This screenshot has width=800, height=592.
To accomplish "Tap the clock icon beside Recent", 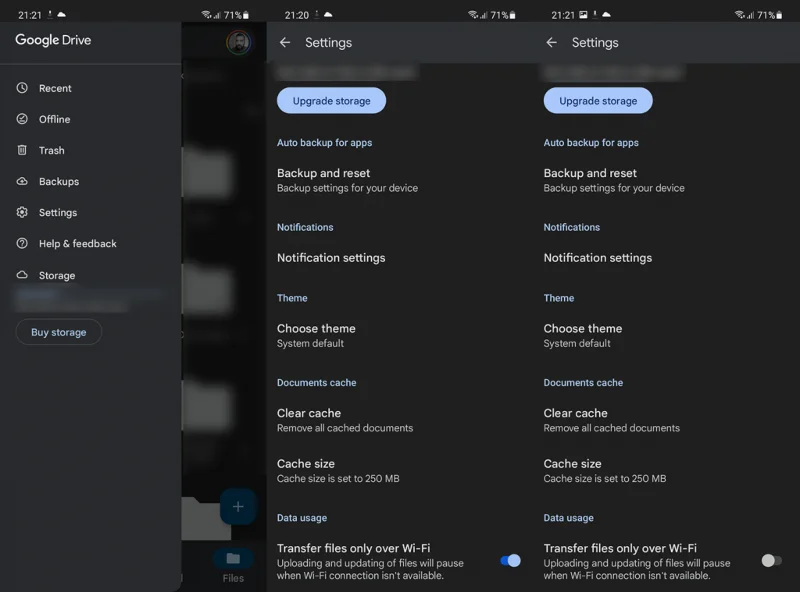I will (x=22, y=88).
